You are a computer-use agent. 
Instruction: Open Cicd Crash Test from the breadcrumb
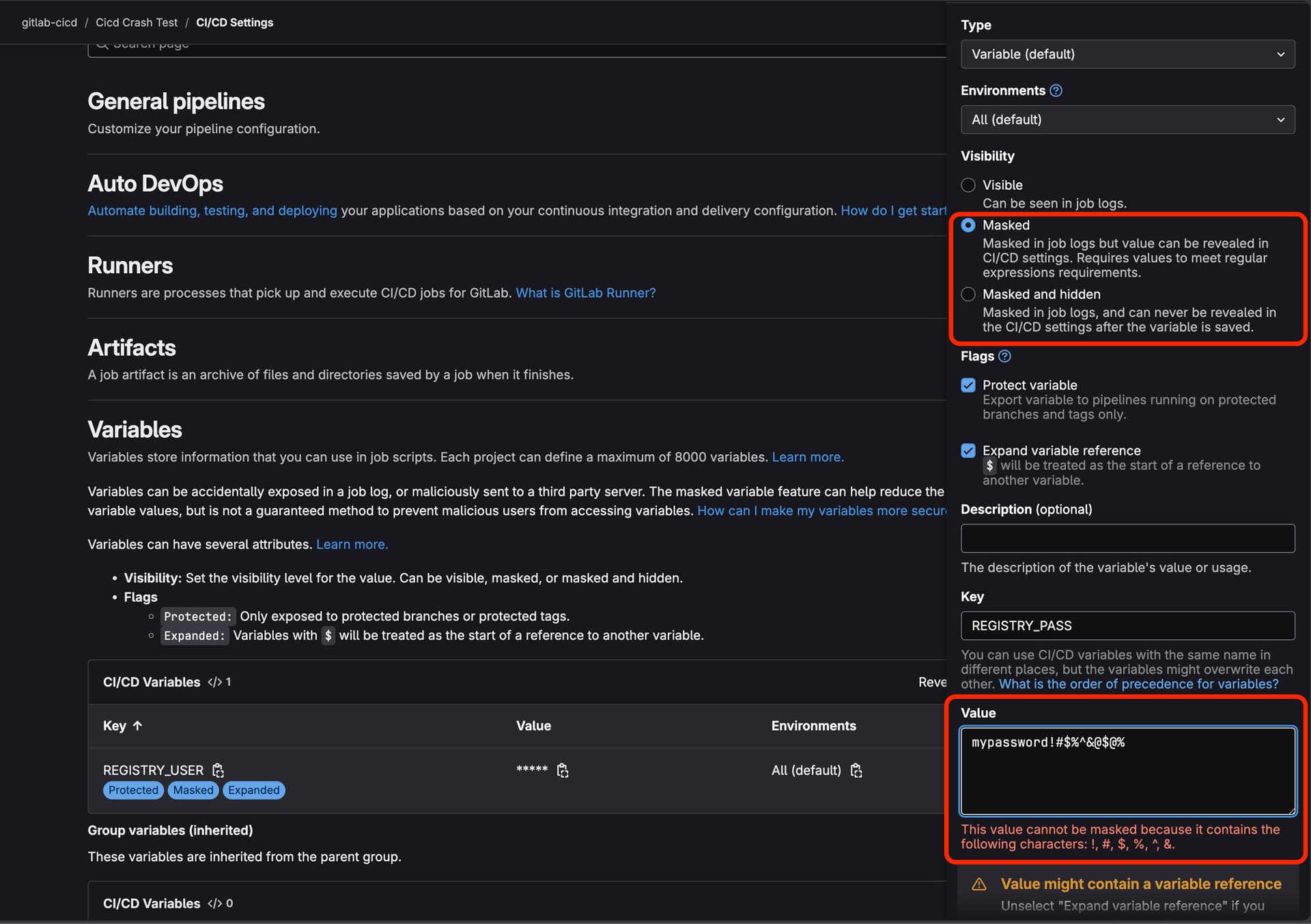[136, 22]
